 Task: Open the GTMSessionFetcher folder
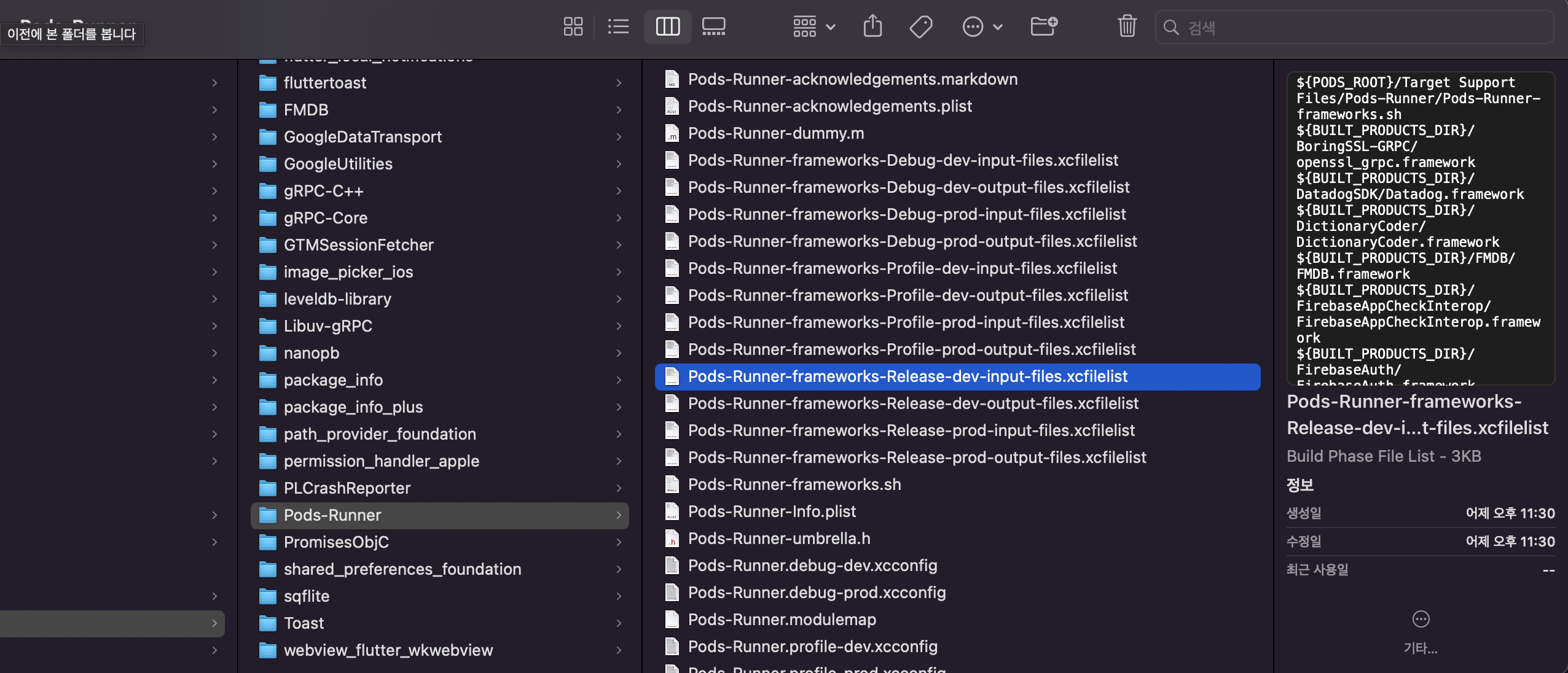pos(439,245)
